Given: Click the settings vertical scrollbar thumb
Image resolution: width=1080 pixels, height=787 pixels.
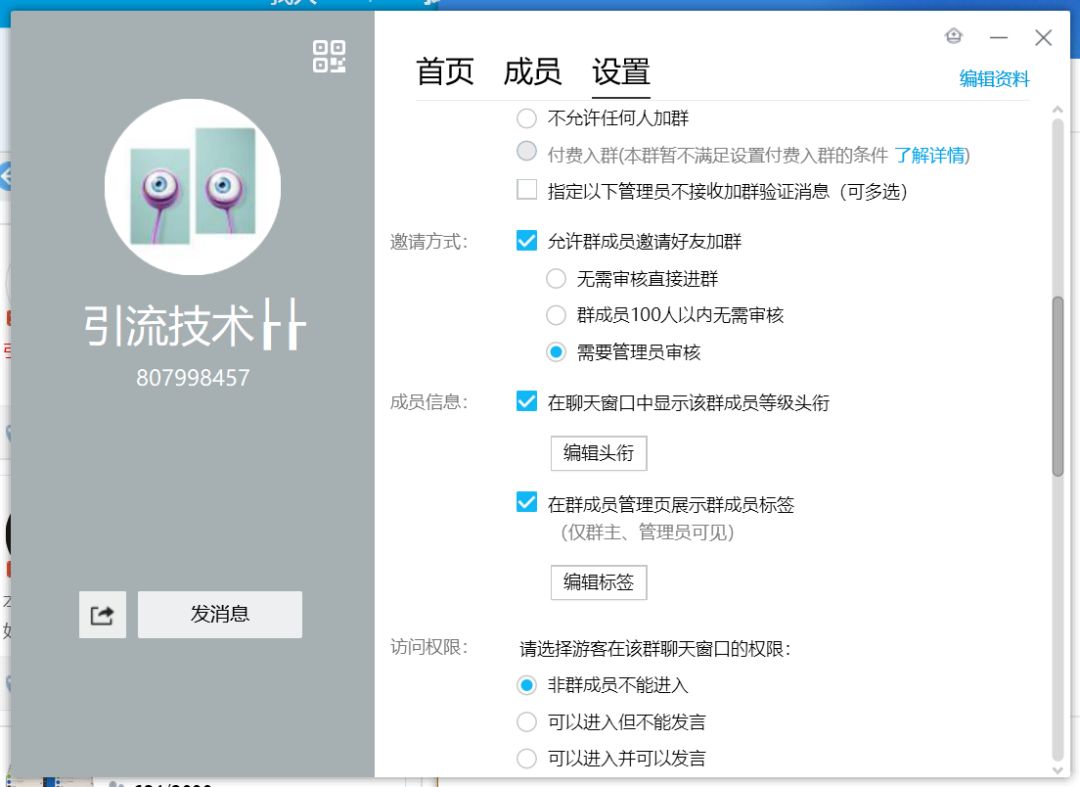Looking at the screenshot, I should (1058, 386).
